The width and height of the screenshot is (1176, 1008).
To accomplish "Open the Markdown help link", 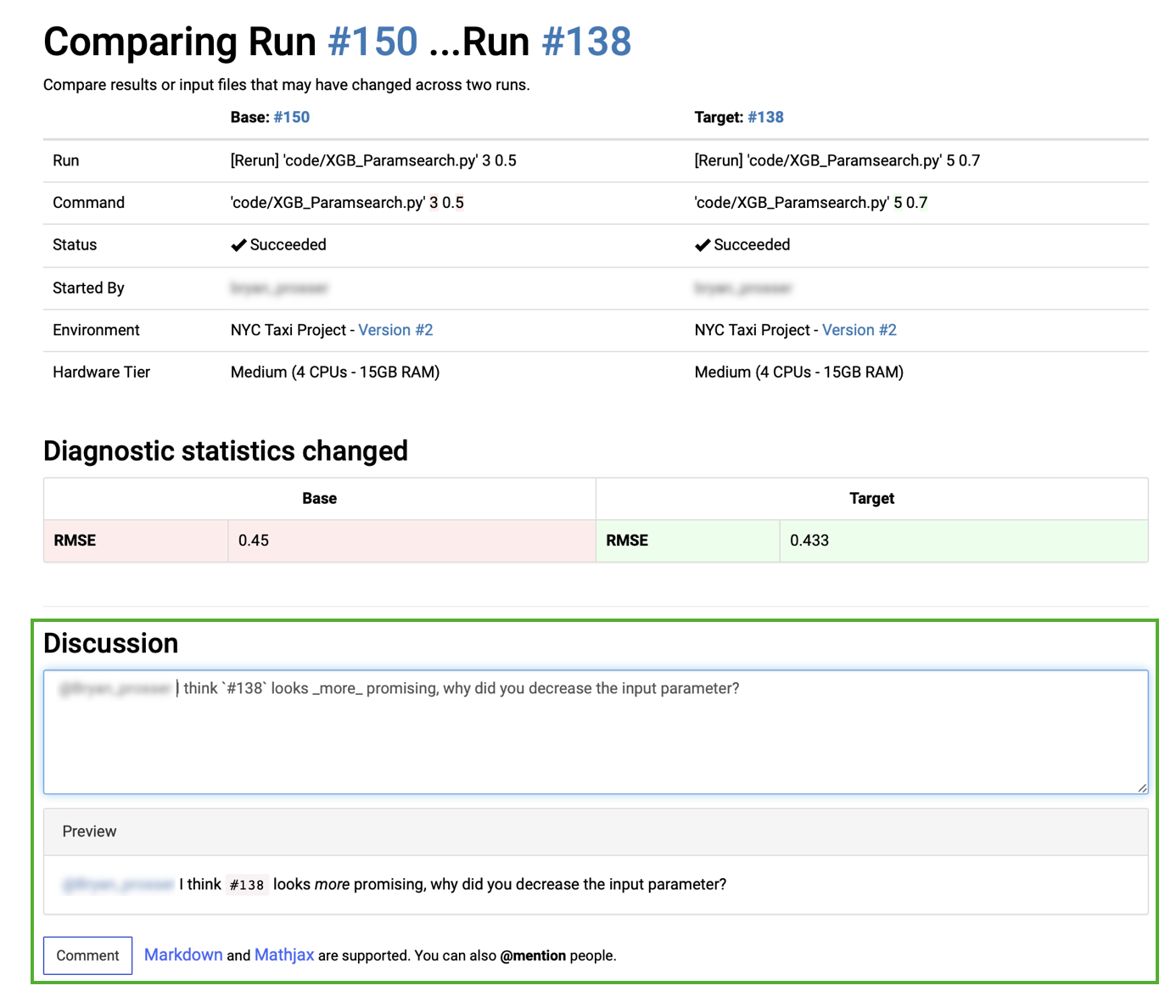I will click(x=183, y=955).
